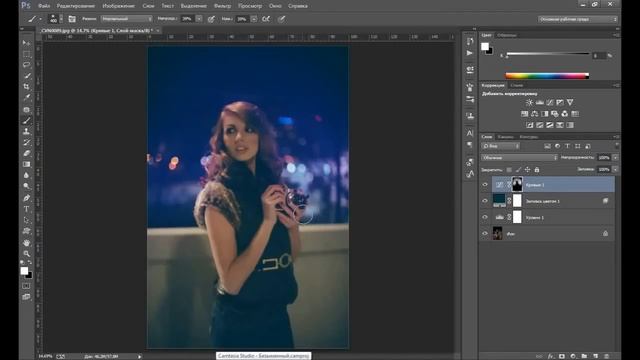Open the workspace switcher dropdown
This screenshot has height=360, width=640.
click(x=578, y=19)
